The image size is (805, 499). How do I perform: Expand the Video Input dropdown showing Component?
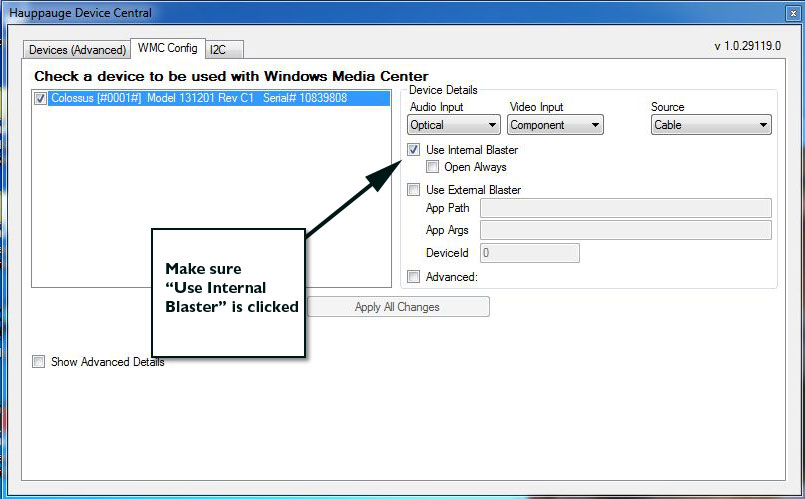(x=555, y=125)
